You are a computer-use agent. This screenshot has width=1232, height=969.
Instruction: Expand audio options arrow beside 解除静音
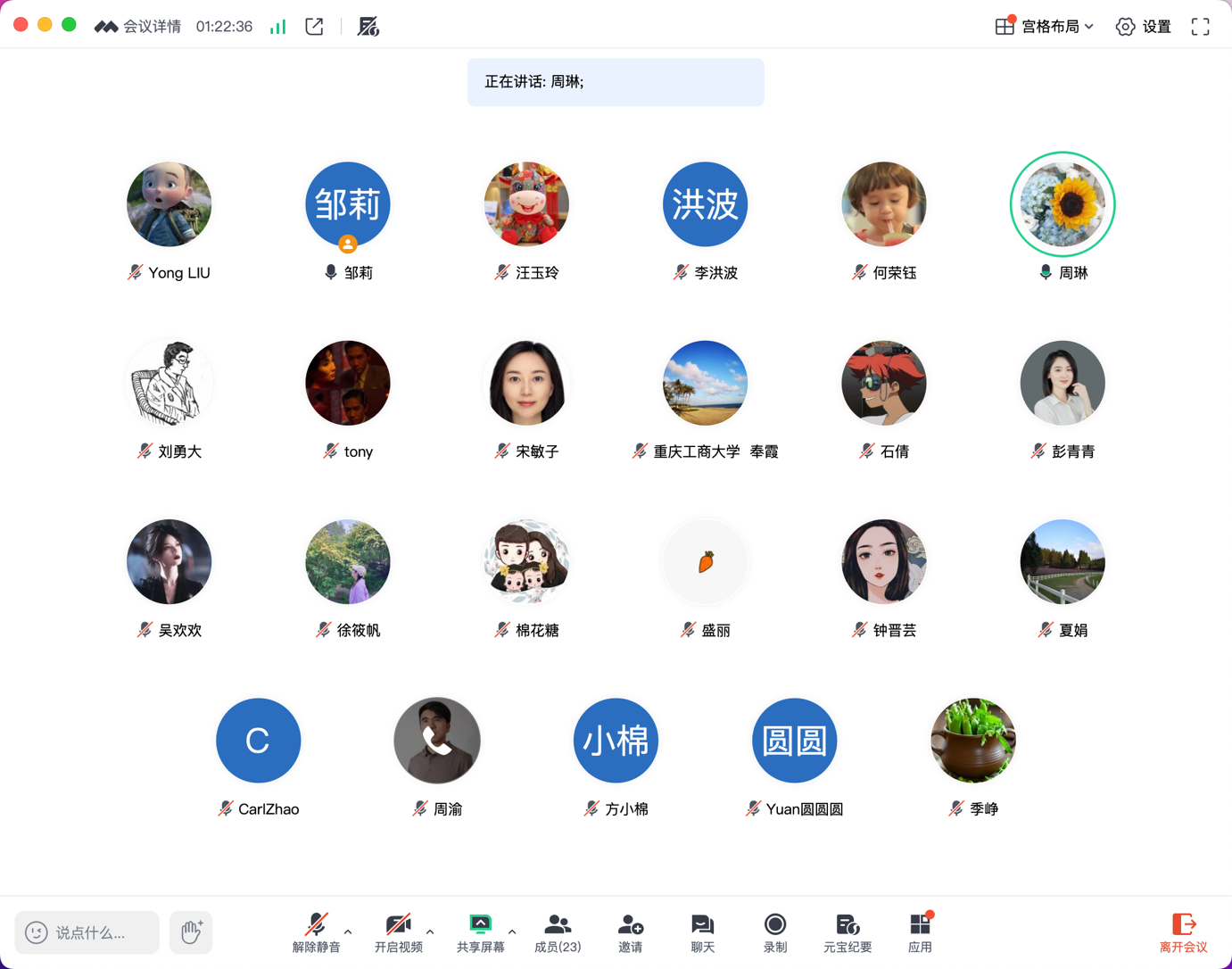[x=348, y=932]
